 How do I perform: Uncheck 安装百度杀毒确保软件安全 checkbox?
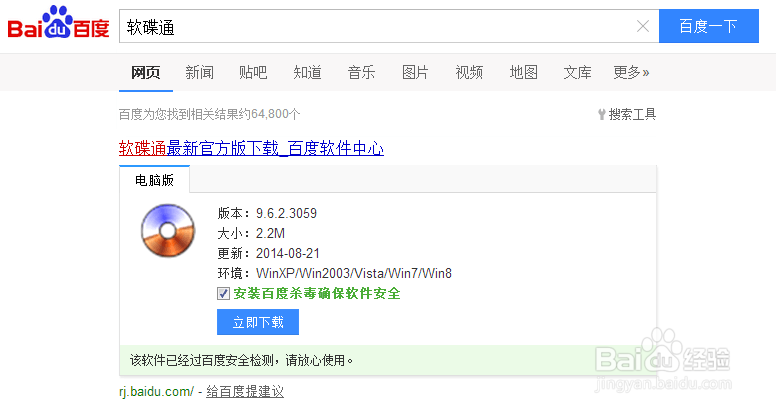pos(223,294)
